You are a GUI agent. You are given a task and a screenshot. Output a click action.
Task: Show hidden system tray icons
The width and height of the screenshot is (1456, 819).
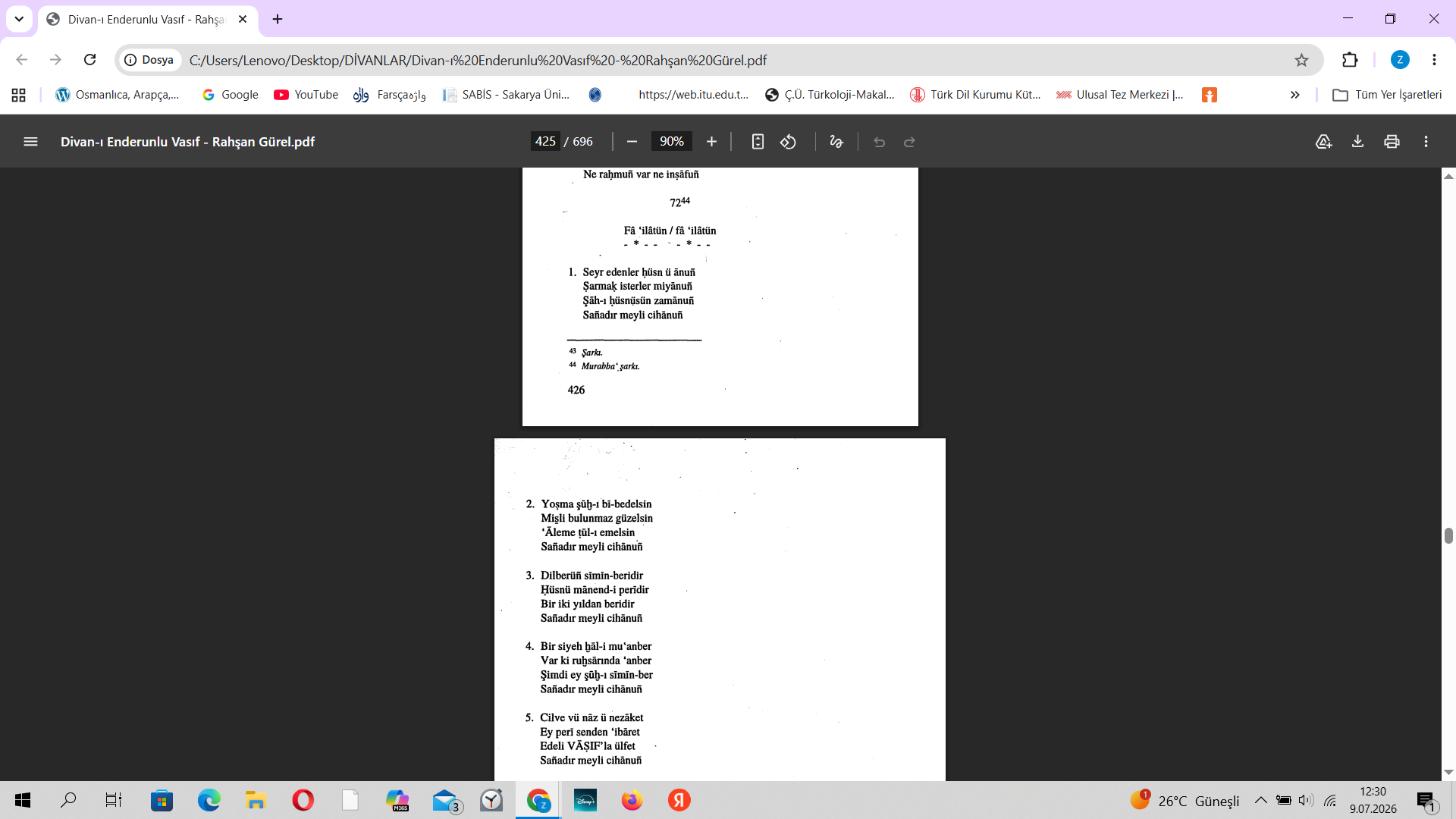[1260, 801]
